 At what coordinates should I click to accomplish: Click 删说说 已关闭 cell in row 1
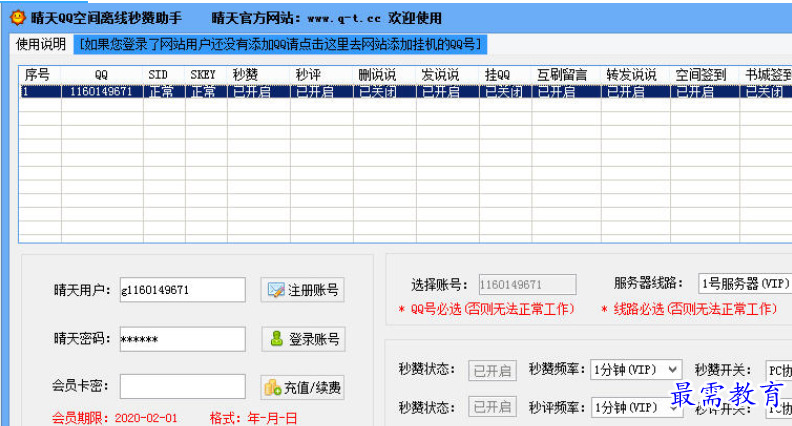[x=384, y=91]
